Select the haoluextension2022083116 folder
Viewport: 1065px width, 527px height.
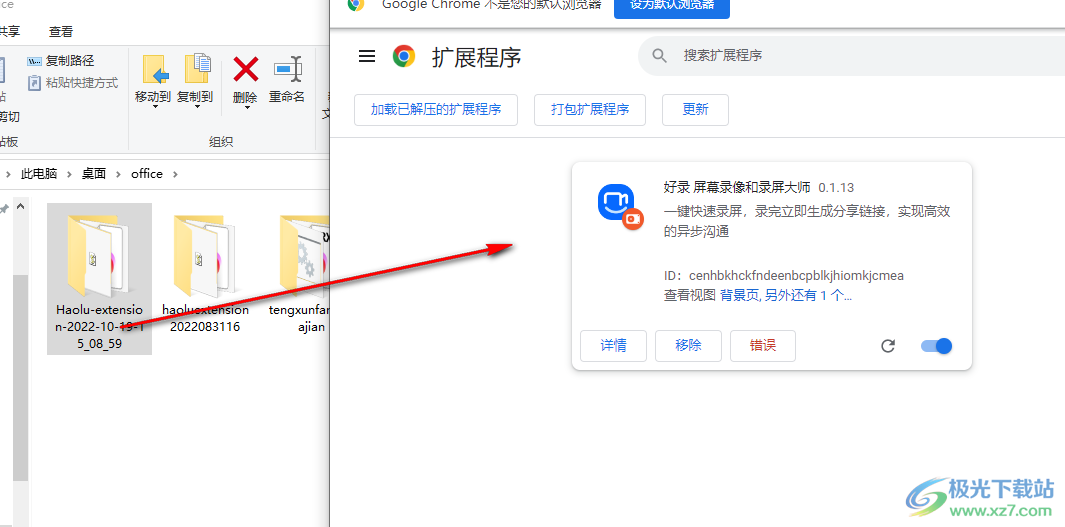coord(205,275)
